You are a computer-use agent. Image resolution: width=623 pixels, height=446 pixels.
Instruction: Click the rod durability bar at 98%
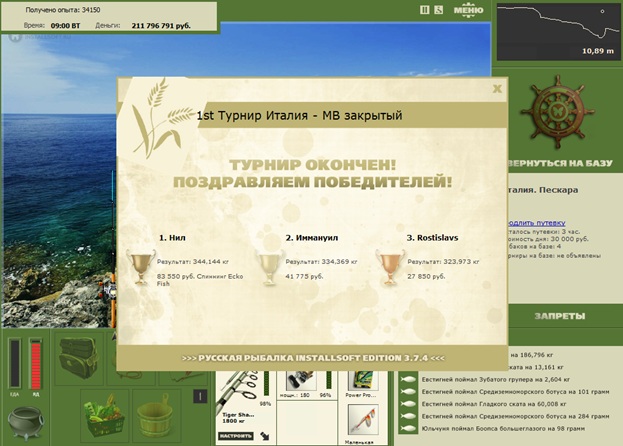[x=266, y=384]
